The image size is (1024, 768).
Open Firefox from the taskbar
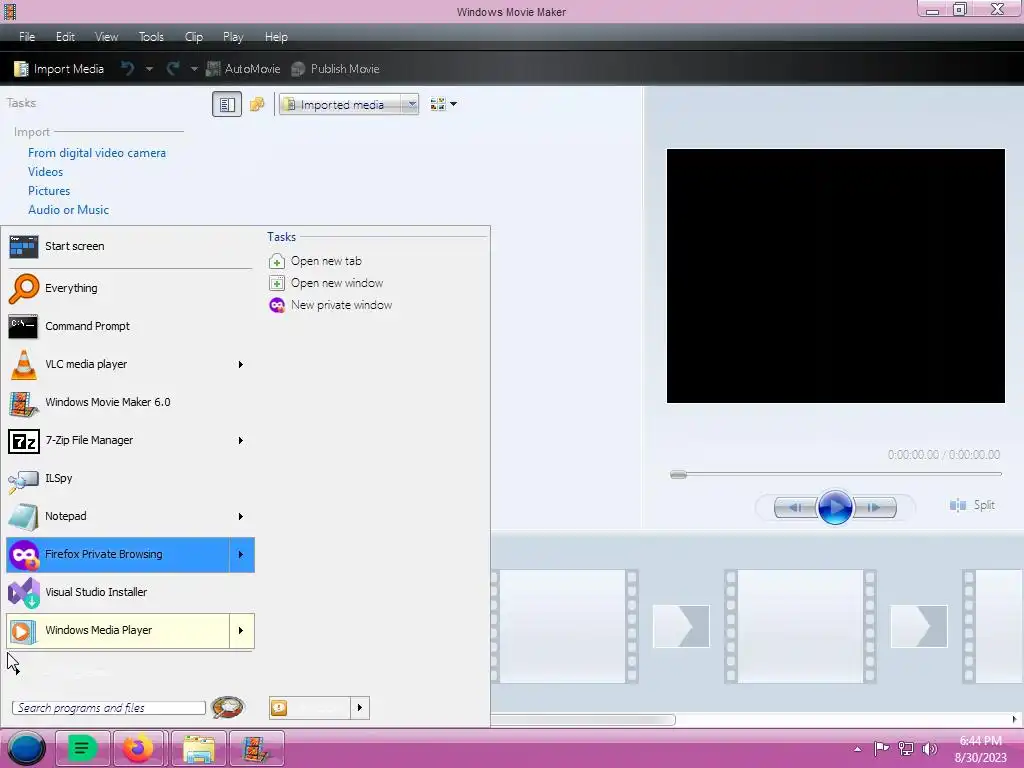(139, 748)
